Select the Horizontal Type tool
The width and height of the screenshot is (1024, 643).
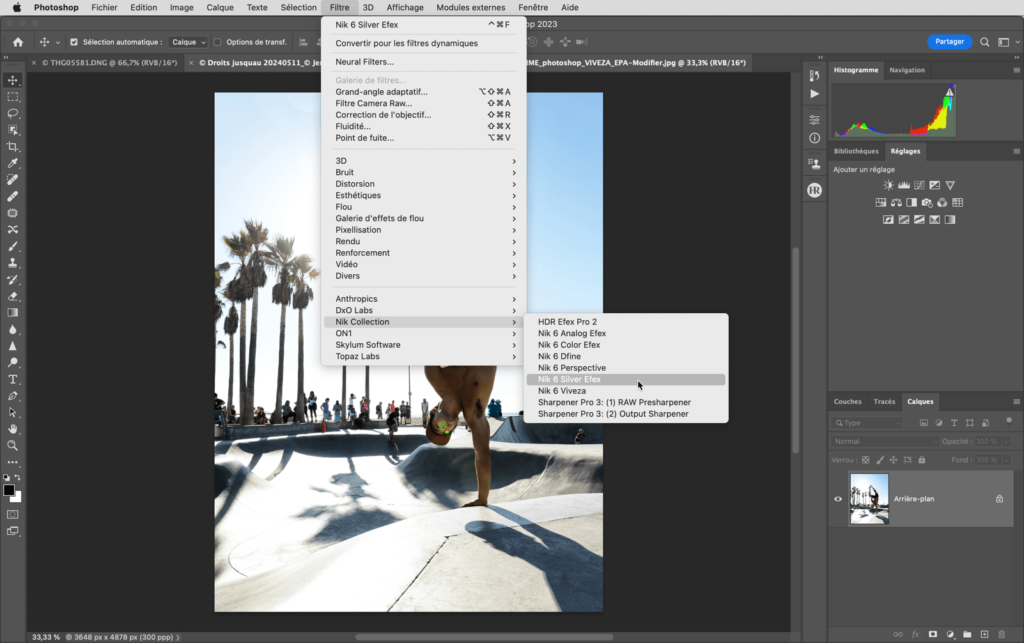[12, 379]
